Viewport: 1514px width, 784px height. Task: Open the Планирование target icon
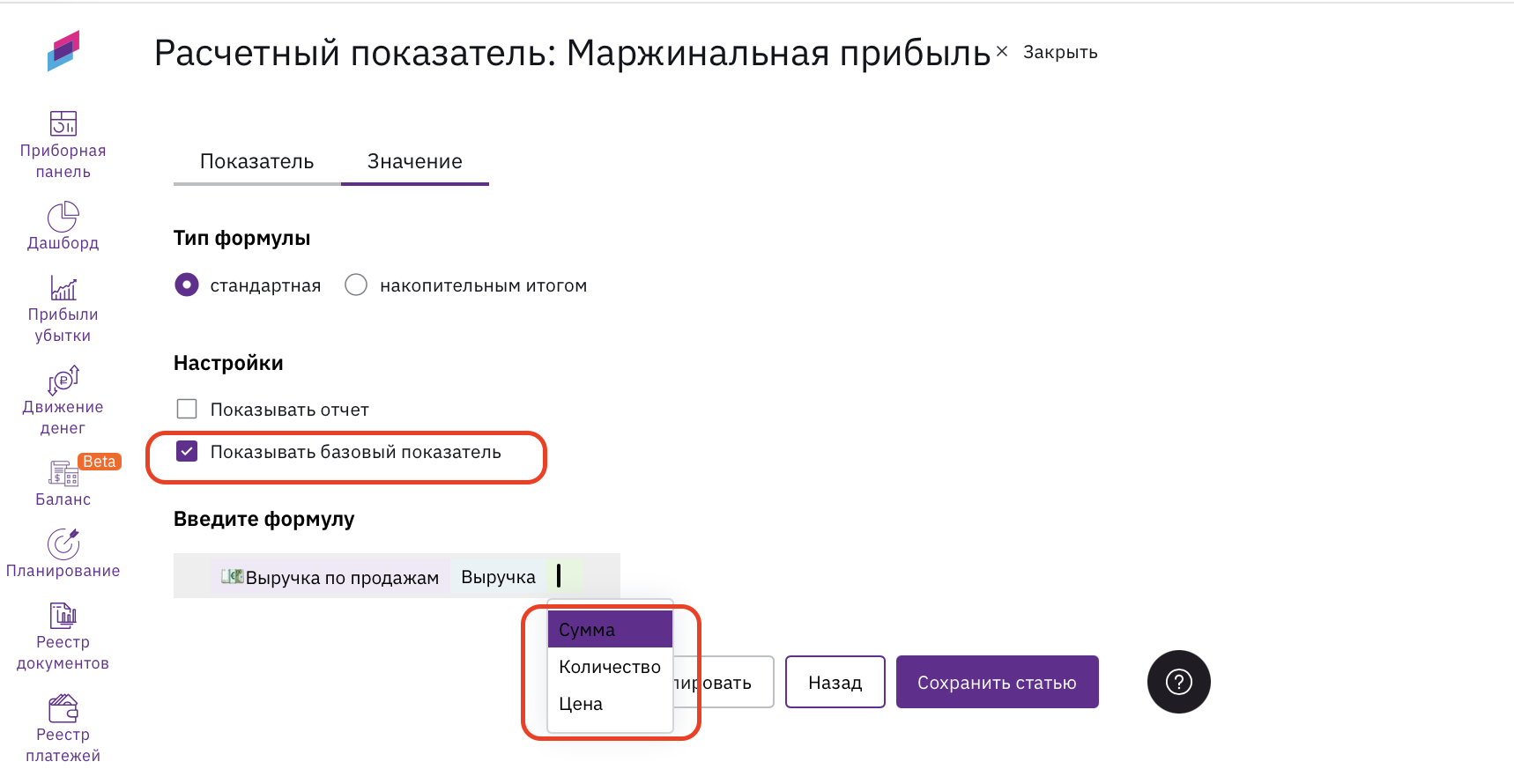coord(63,544)
